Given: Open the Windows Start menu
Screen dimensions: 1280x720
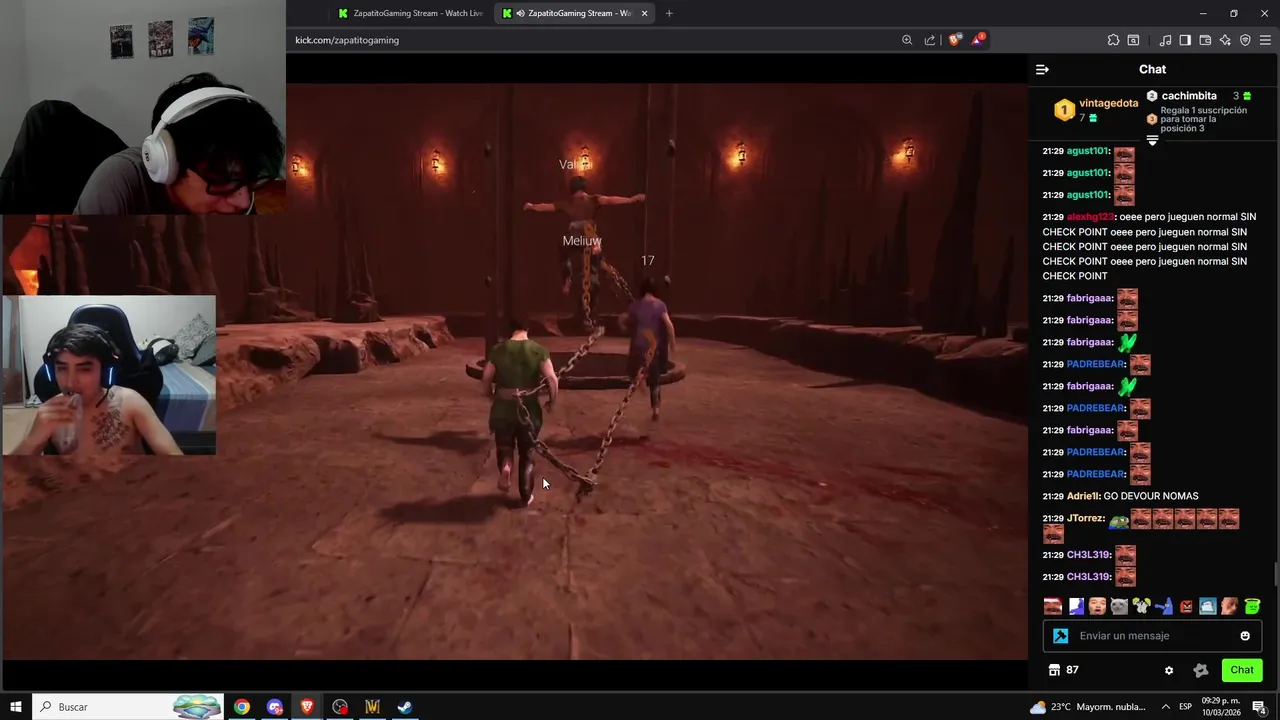Looking at the screenshot, I should [16, 707].
